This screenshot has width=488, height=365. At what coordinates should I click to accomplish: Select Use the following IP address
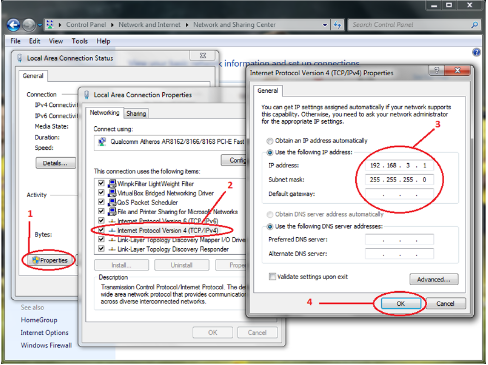click(270, 152)
